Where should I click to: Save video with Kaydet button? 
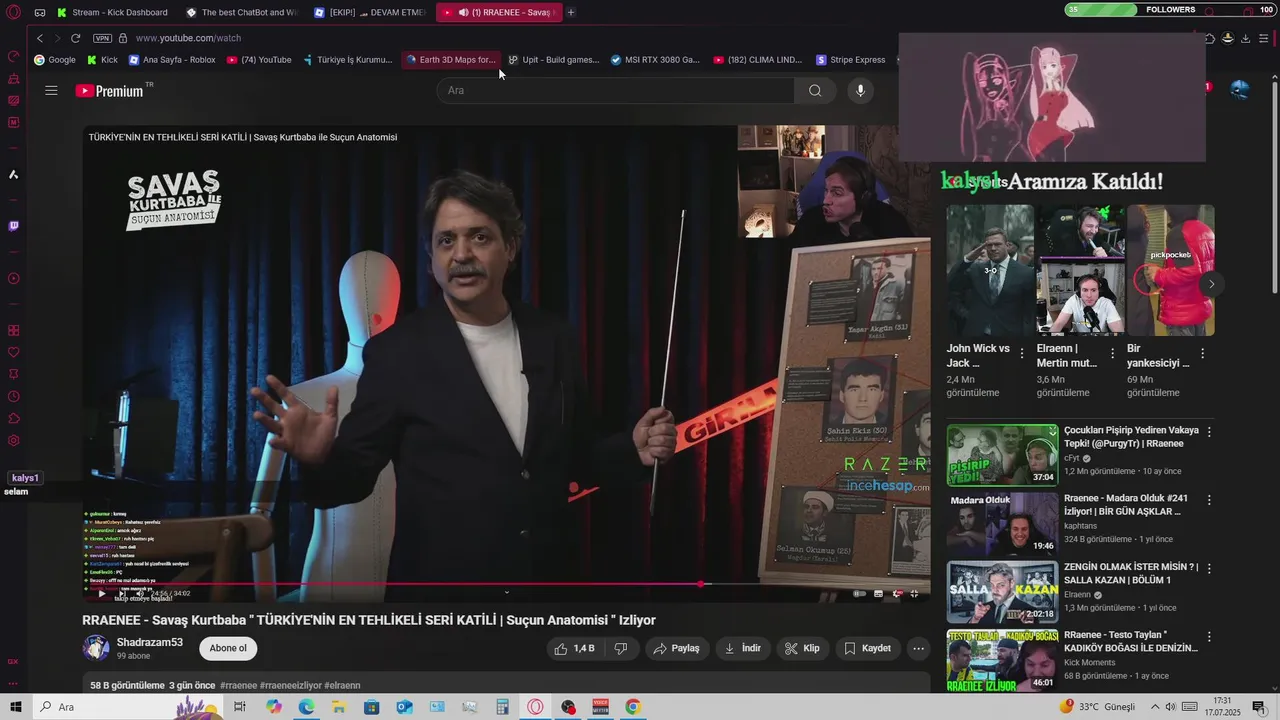867,648
